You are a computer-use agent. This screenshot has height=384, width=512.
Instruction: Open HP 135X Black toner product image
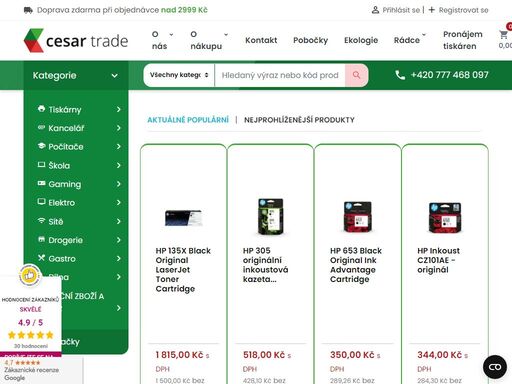(183, 218)
